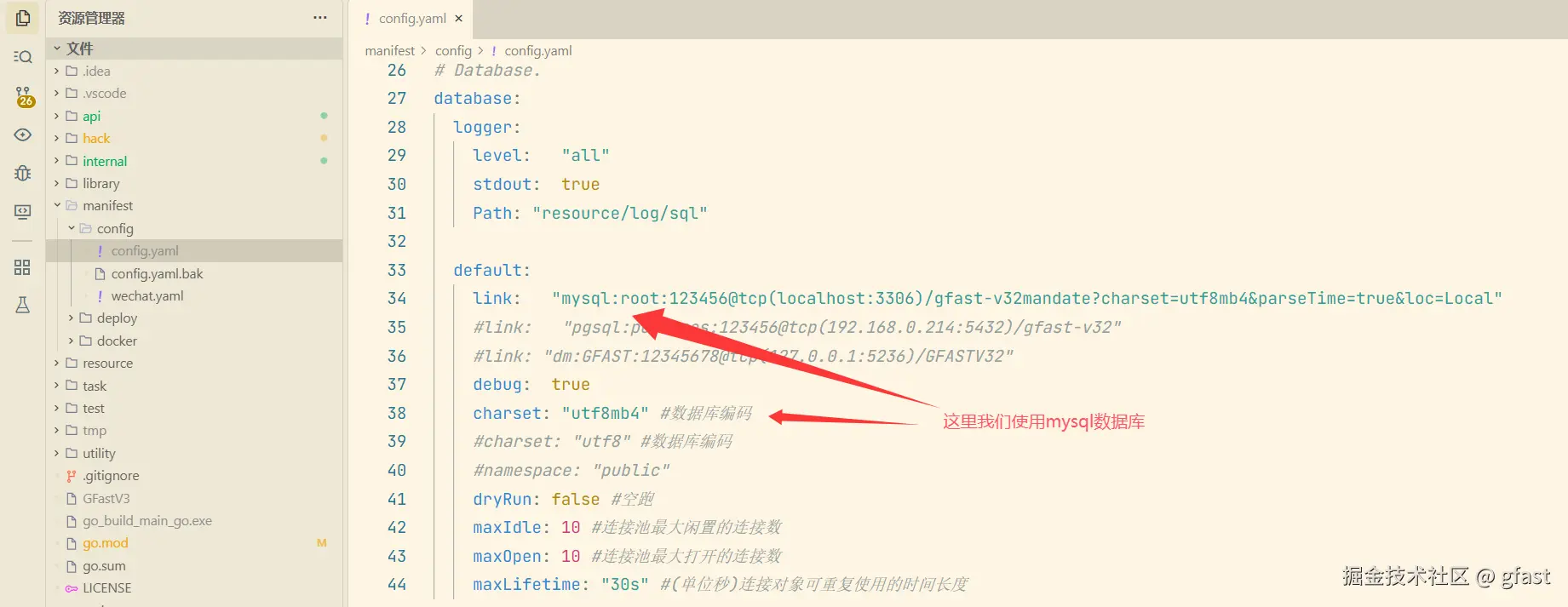Image resolution: width=1568 pixels, height=607 pixels.
Task: Click the '# Database.' comment on line 26
Action: [x=487, y=71]
